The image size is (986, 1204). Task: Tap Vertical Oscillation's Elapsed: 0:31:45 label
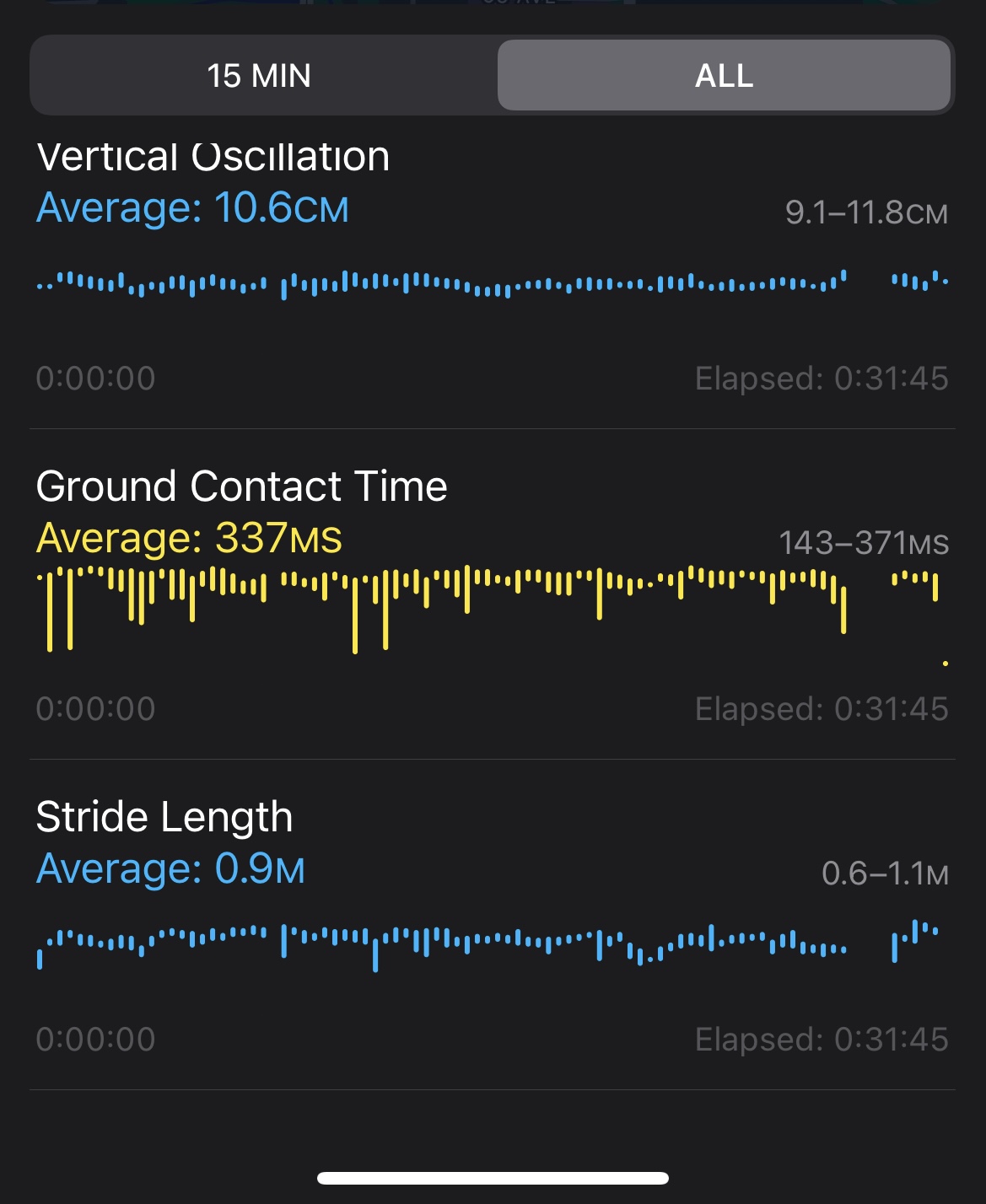[x=822, y=379]
